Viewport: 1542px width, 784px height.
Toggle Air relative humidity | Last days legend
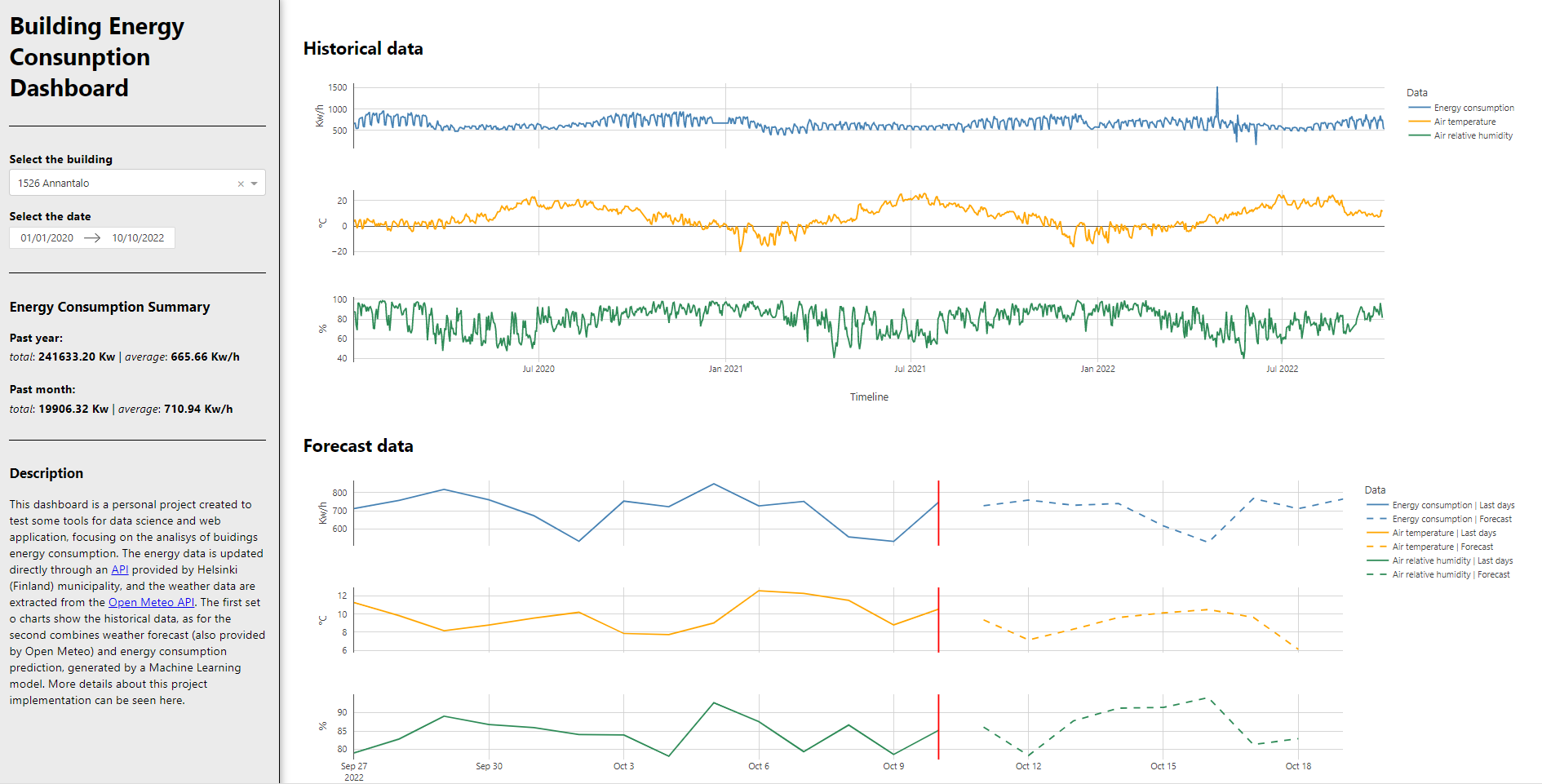[1439, 560]
